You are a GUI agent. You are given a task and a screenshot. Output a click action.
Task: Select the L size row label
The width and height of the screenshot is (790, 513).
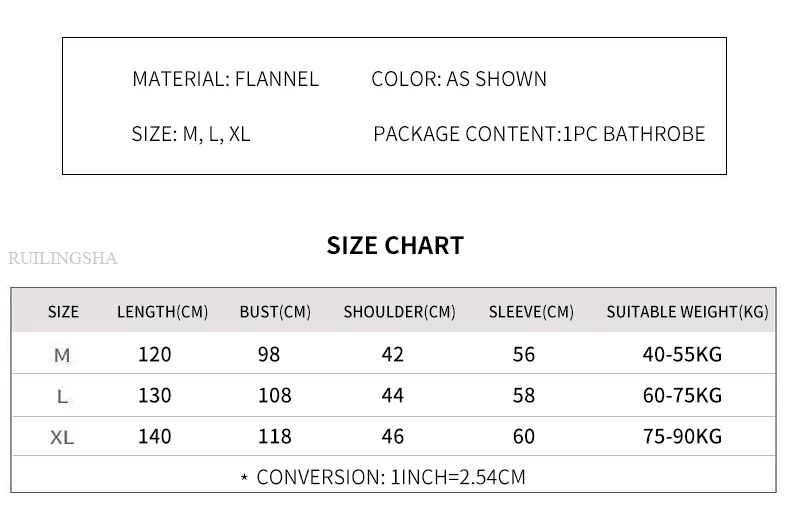click(62, 397)
